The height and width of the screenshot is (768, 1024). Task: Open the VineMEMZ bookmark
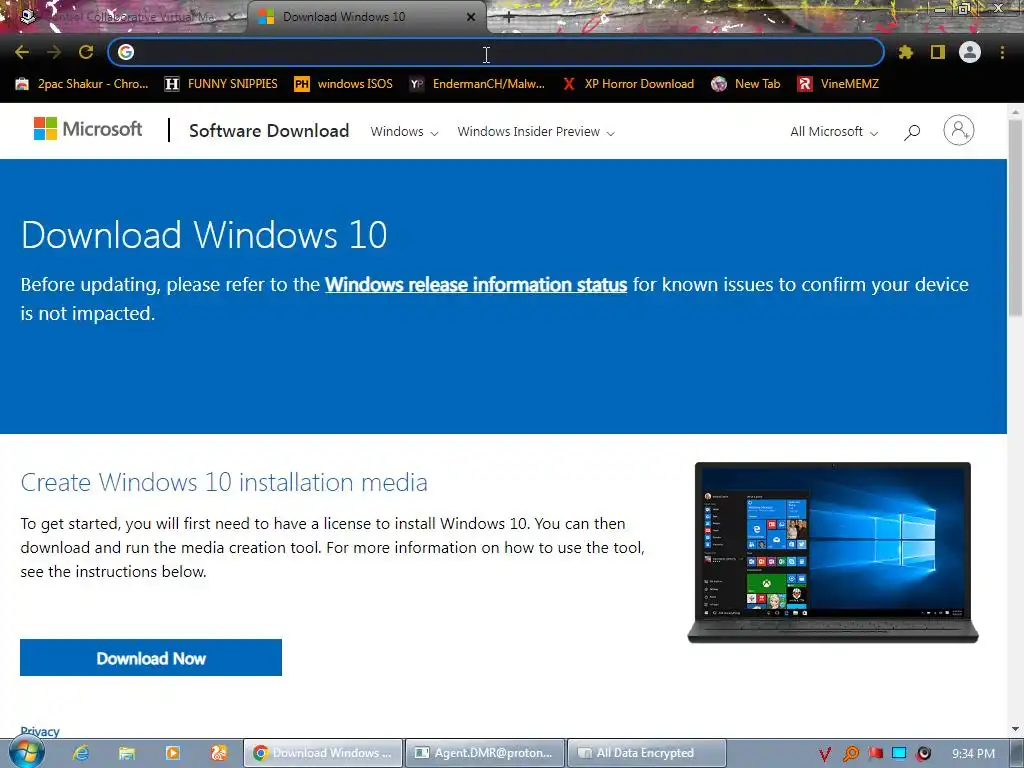coord(838,84)
